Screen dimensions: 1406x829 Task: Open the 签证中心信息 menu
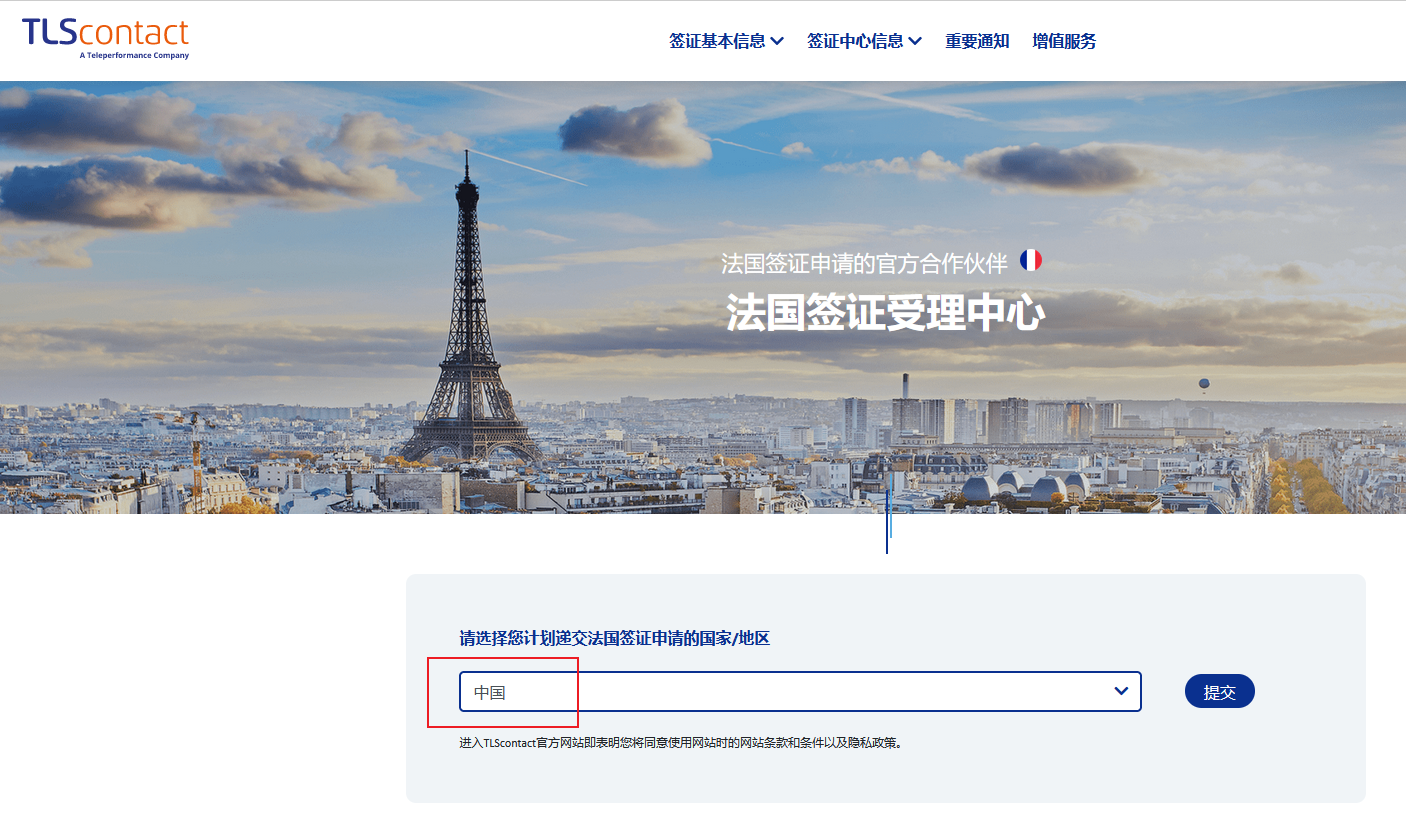coord(864,41)
